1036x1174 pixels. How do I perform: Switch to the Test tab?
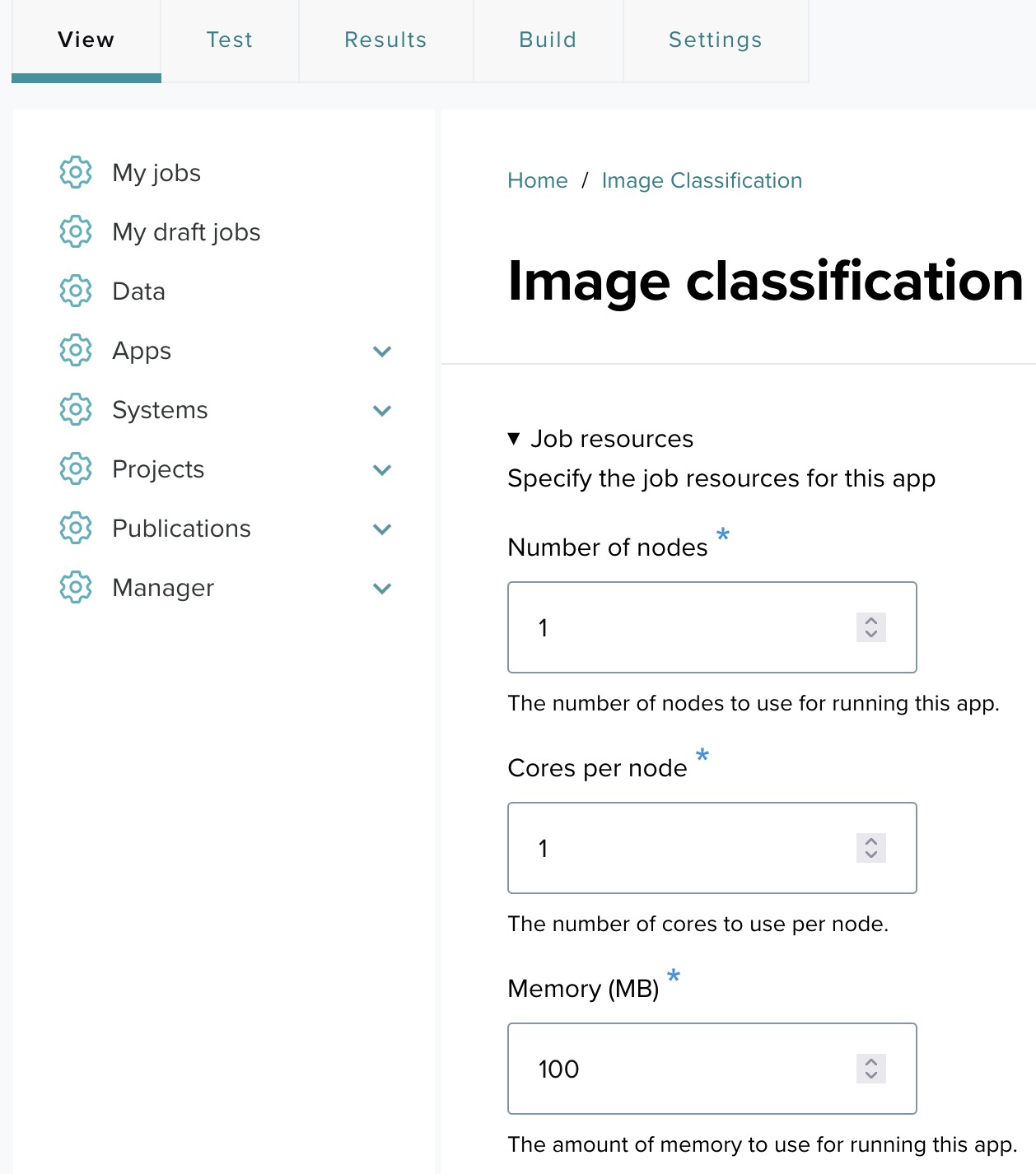tap(229, 40)
